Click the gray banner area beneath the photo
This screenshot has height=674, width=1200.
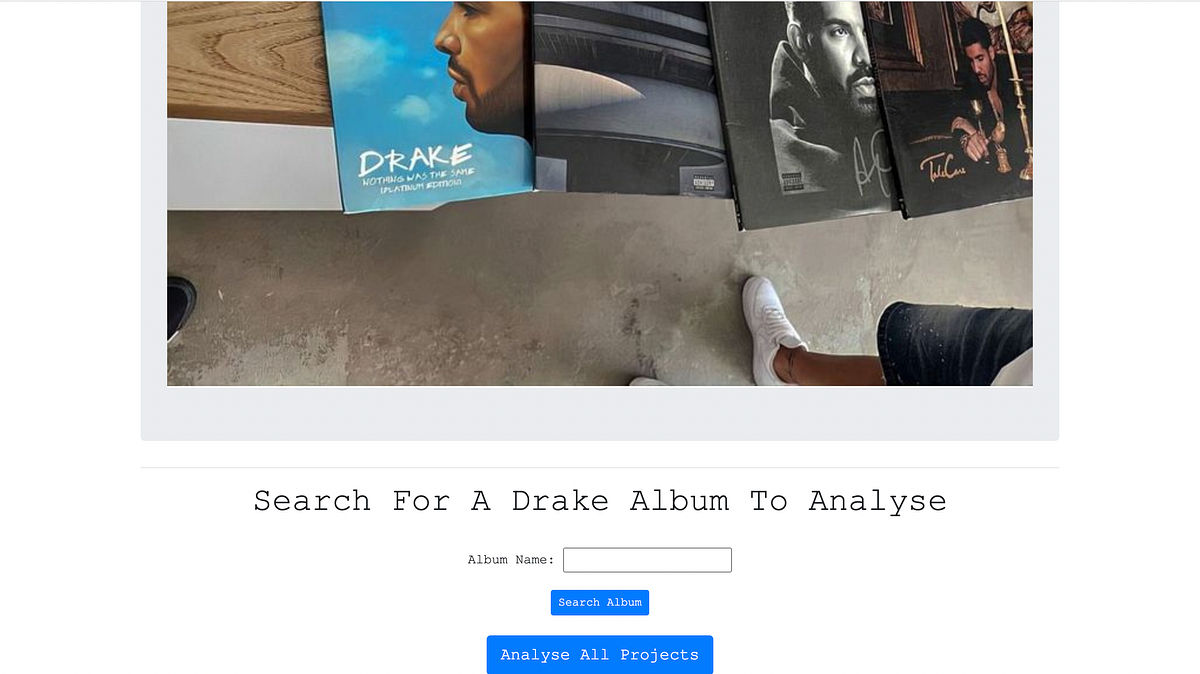pyautogui.click(x=600, y=413)
